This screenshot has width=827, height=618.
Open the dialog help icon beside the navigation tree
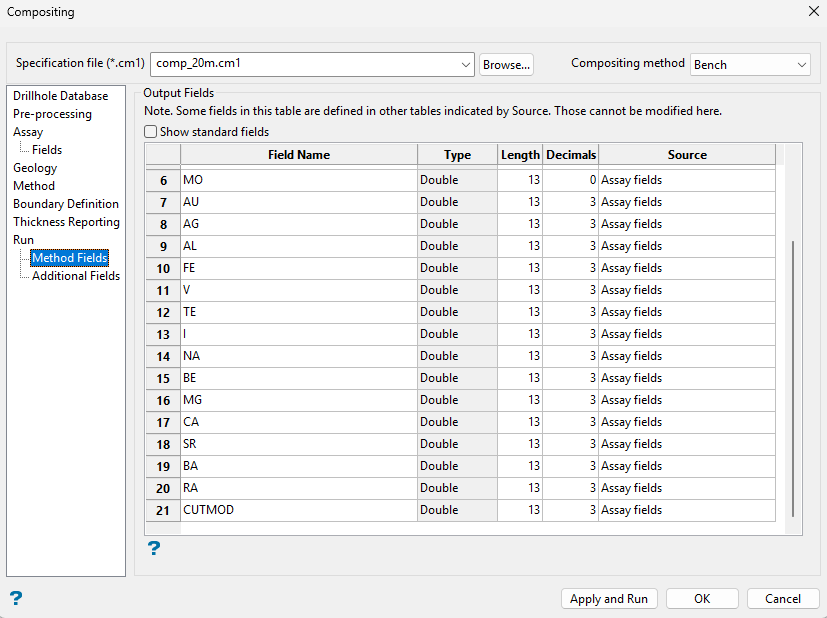16,598
